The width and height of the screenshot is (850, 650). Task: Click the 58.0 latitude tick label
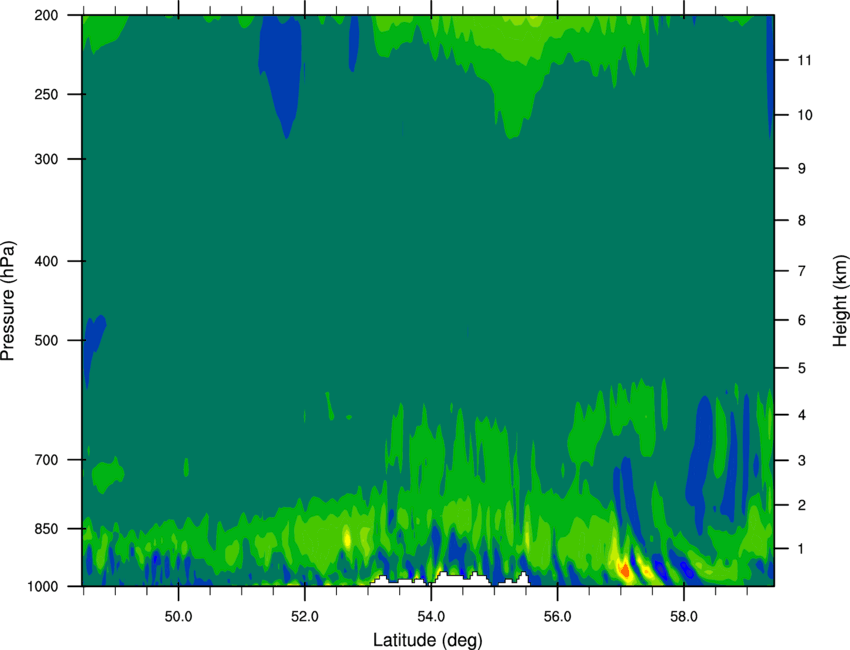click(x=684, y=617)
